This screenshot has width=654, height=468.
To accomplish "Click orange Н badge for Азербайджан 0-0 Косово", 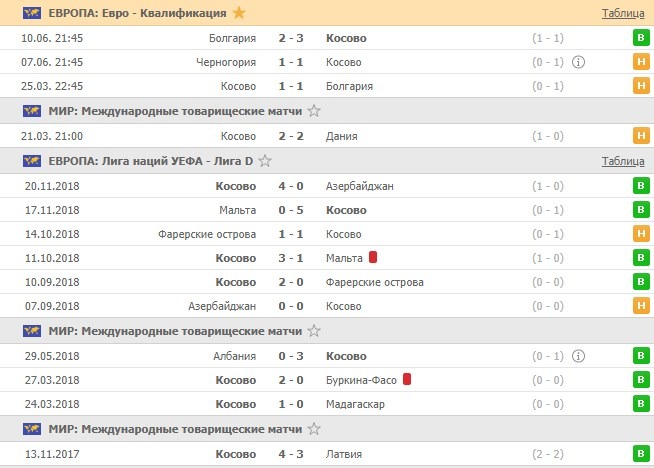I will [x=640, y=306].
